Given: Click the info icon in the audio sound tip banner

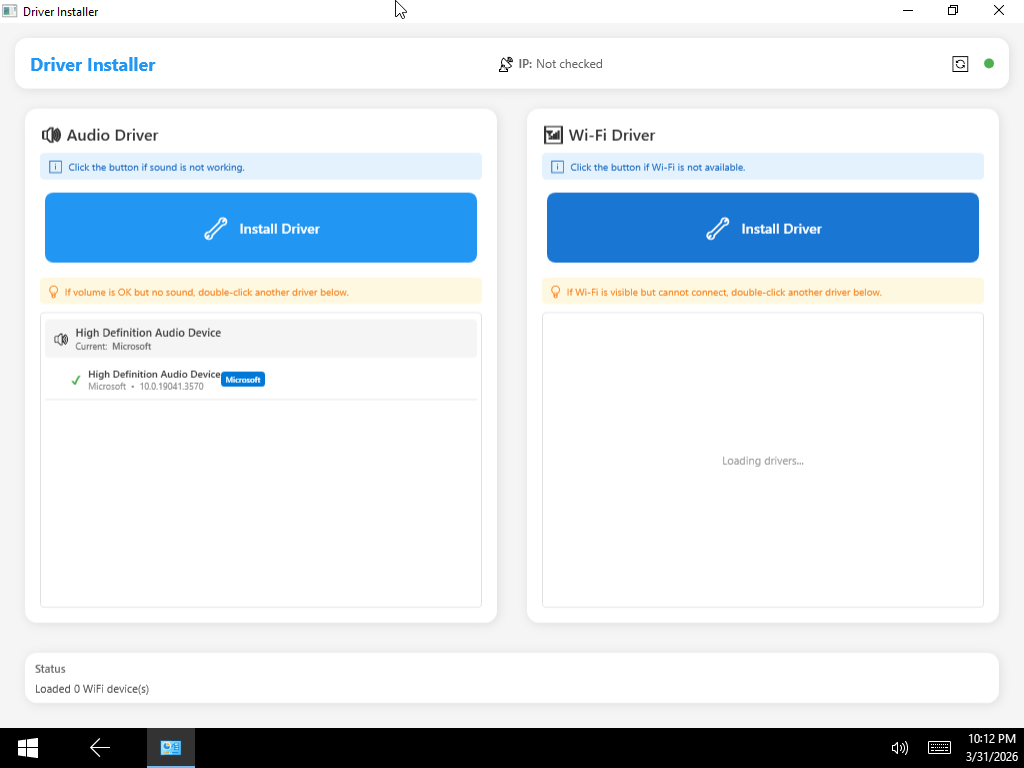Looking at the screenshot, I should (57, 166).
